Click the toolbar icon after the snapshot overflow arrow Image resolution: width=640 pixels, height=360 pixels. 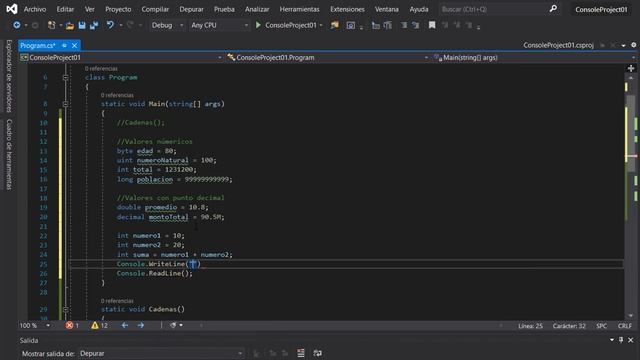[x=376, y=26]
